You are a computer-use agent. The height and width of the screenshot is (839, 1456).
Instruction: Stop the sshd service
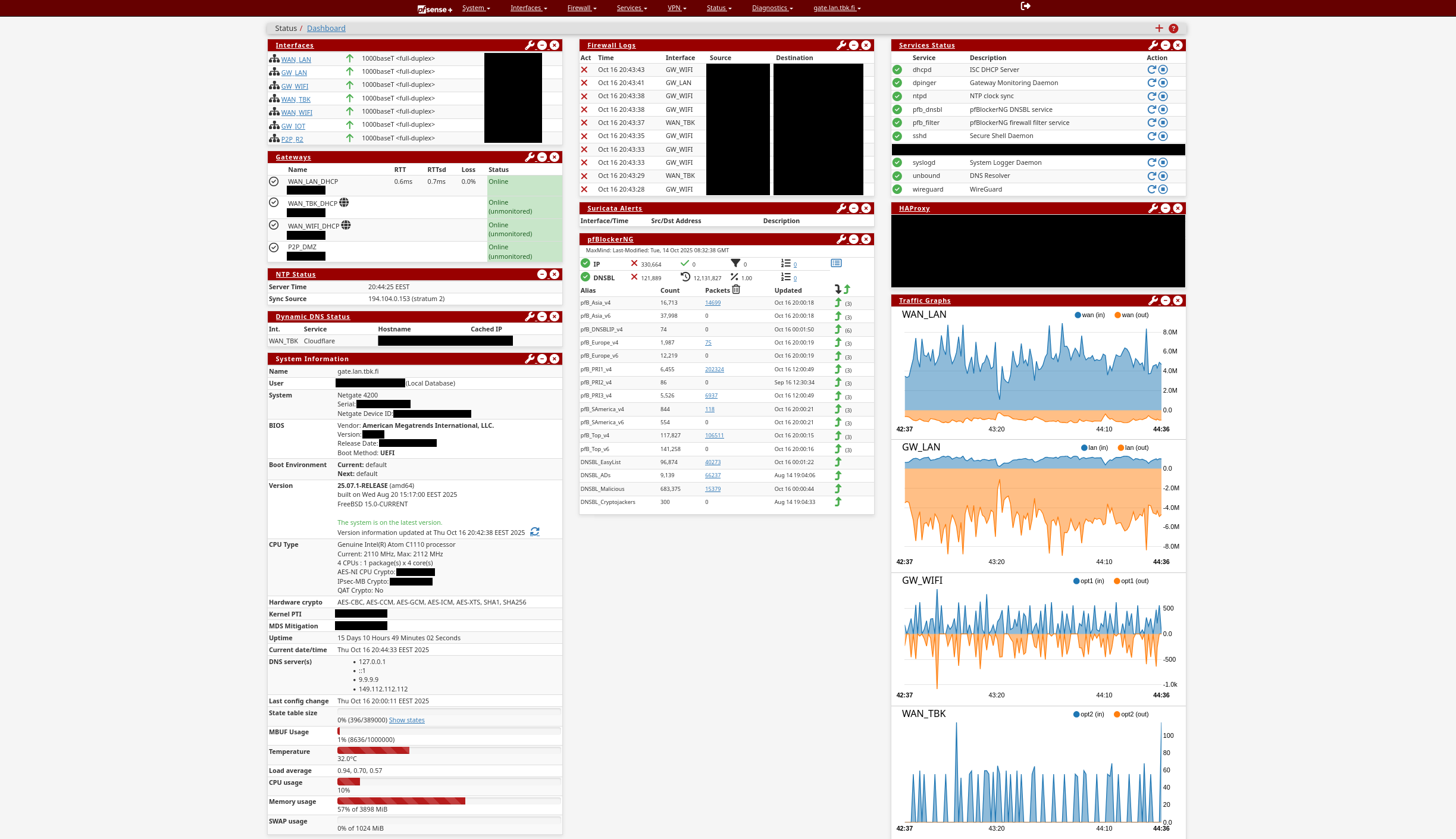(1163, 136)
